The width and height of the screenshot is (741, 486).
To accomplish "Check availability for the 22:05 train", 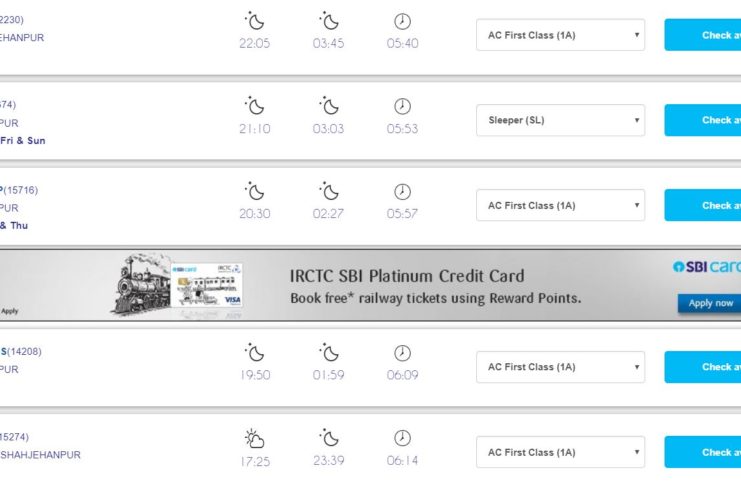I will [703, 35].
